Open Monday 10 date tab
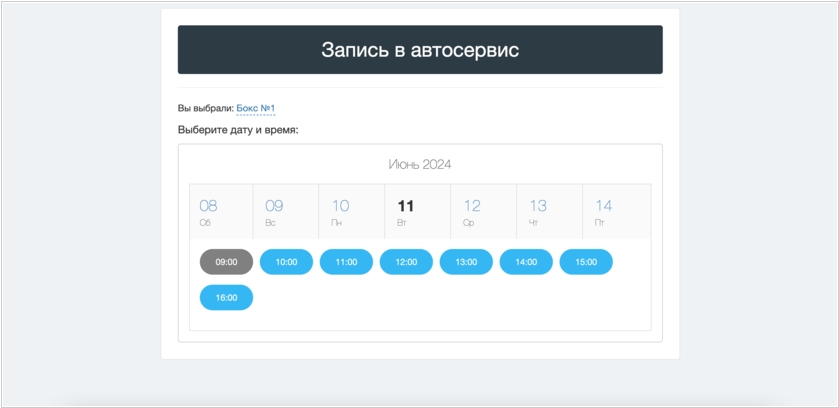839x408 pixels. click(352, 212)
